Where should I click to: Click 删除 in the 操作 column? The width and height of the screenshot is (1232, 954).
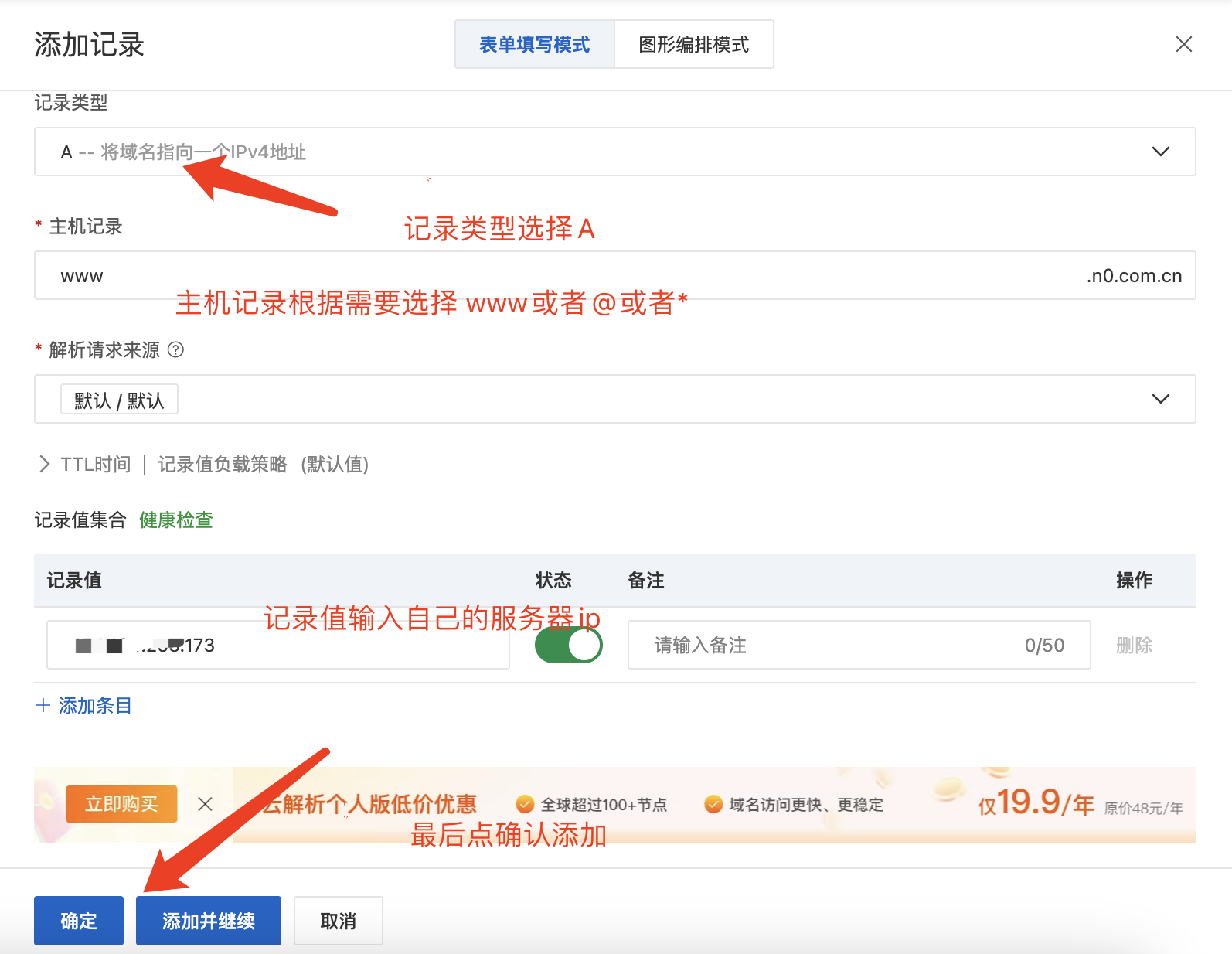(1134, 646)
